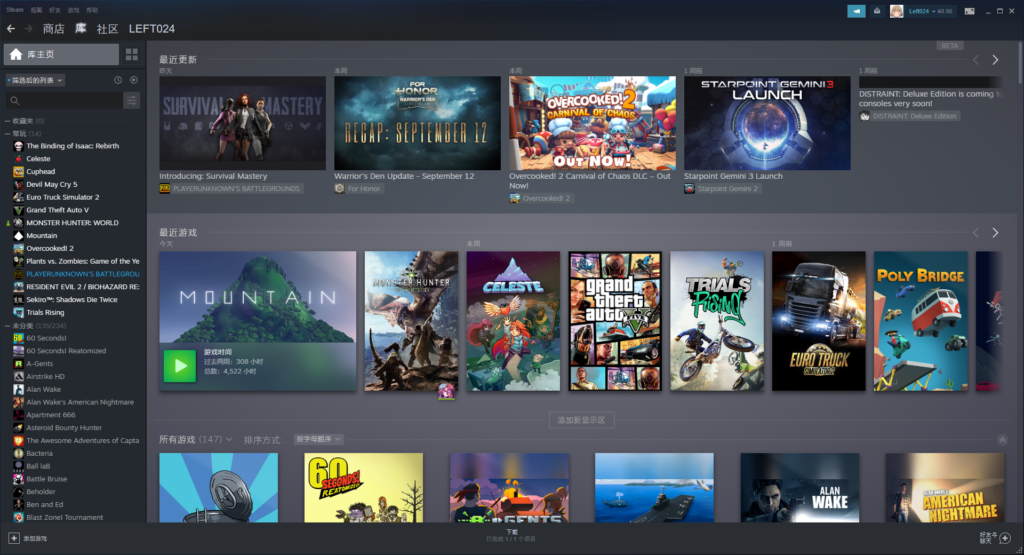This screenshot has width=1024, height=555.
Task: Select Cuphead in the game list
Action: point(40,172)
